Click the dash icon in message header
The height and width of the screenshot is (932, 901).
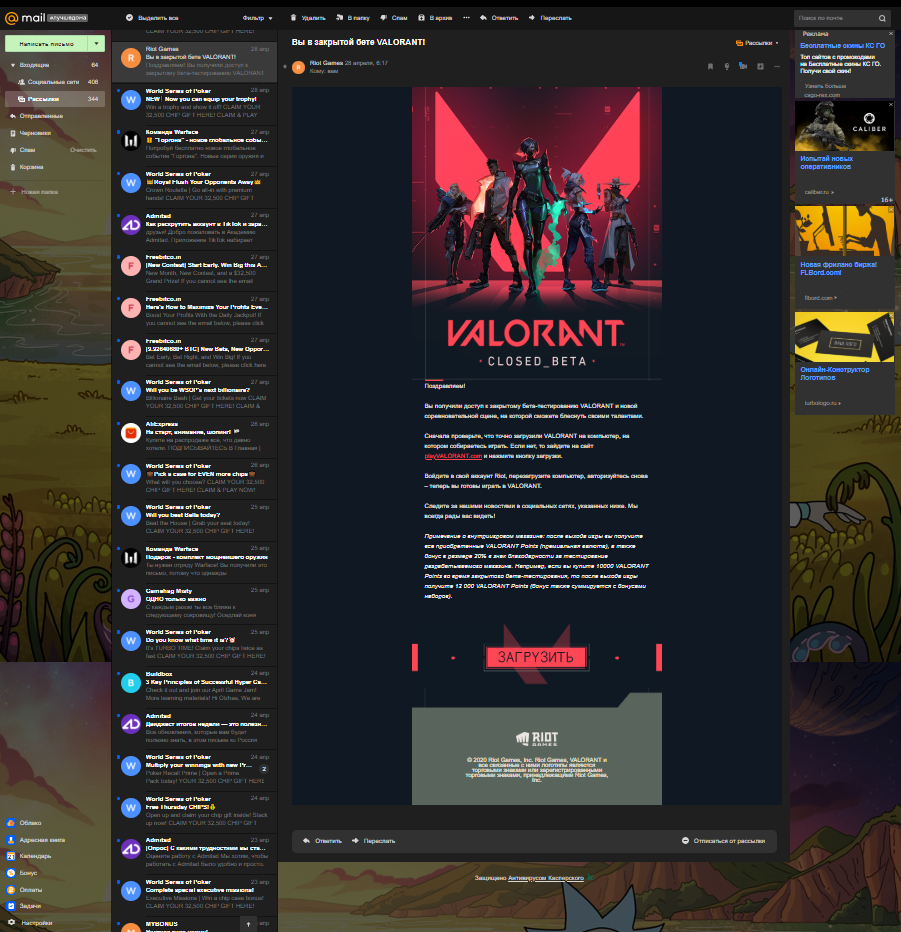(x=777, y=67)
